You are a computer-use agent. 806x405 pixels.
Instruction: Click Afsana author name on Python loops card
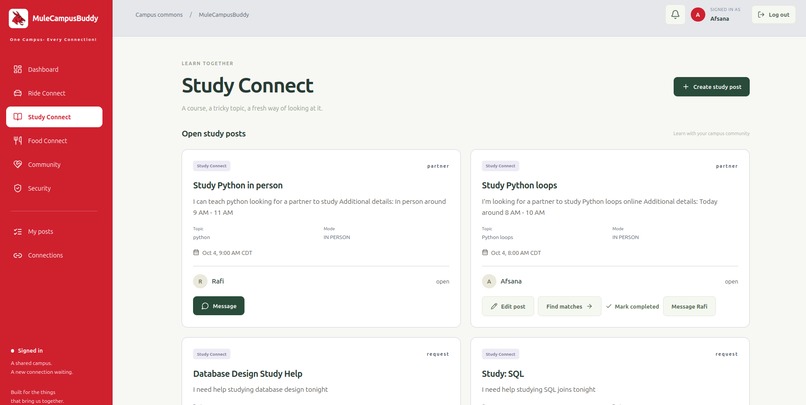tap(511, 281)
